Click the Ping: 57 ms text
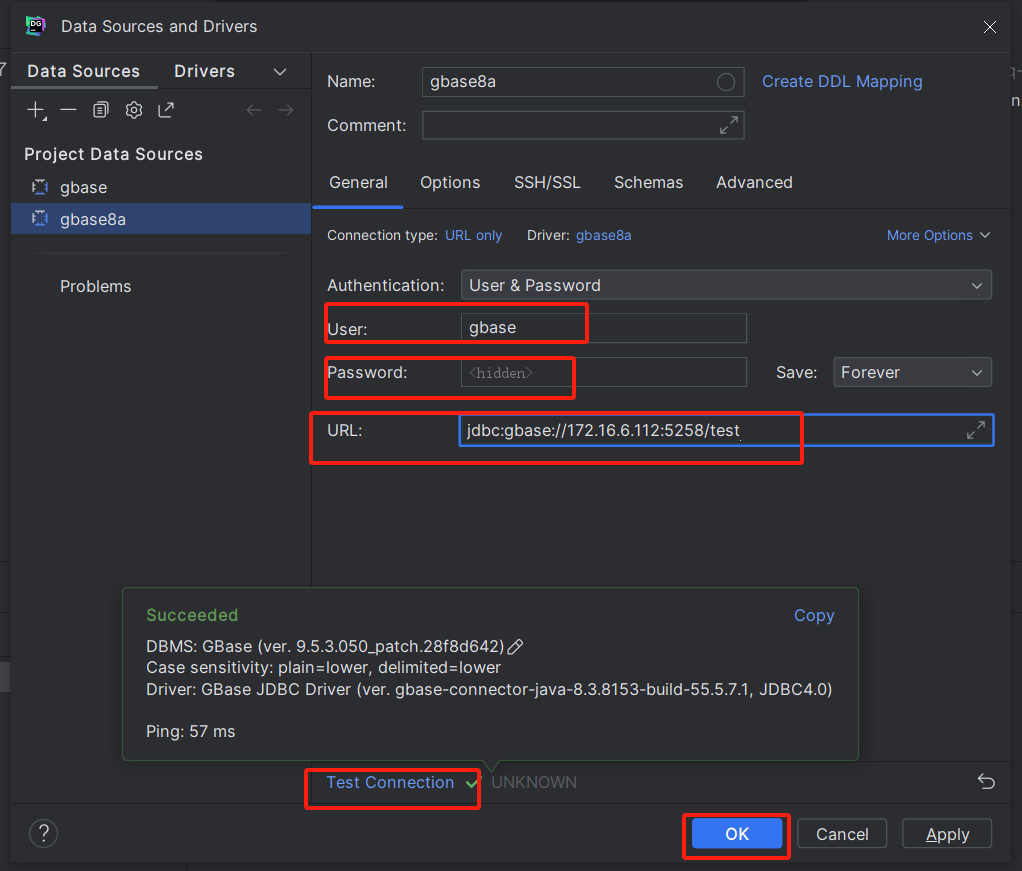 click(190, 731)
